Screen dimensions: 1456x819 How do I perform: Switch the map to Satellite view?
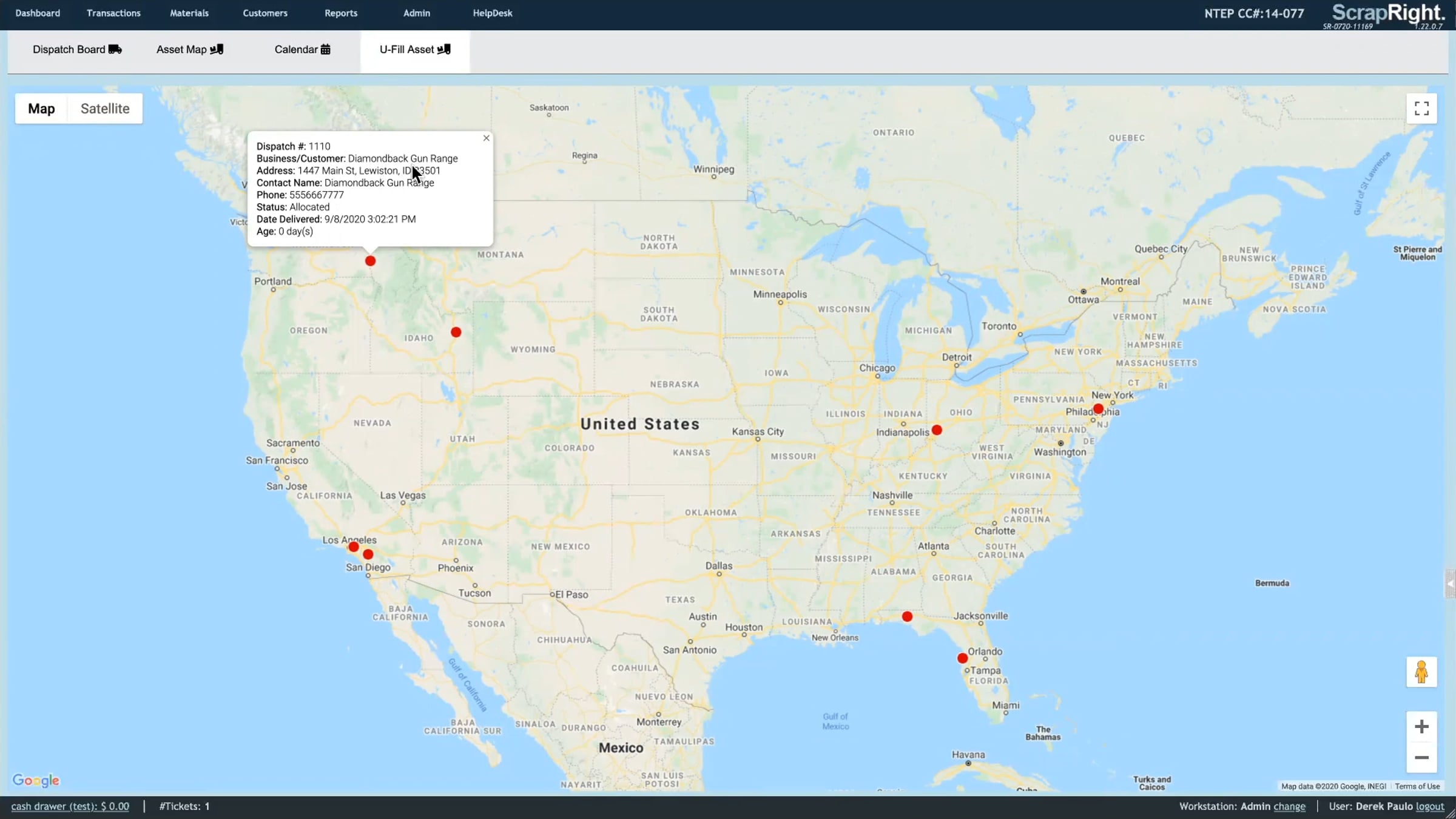(x=105, y=109)
